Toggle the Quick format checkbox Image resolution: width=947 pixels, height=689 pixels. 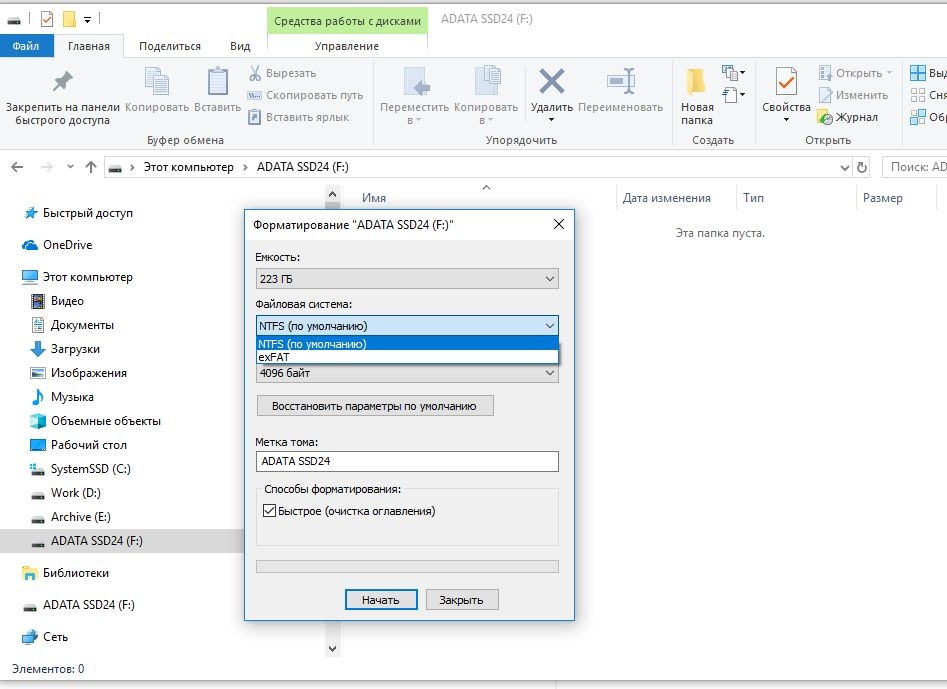(269, 511)
